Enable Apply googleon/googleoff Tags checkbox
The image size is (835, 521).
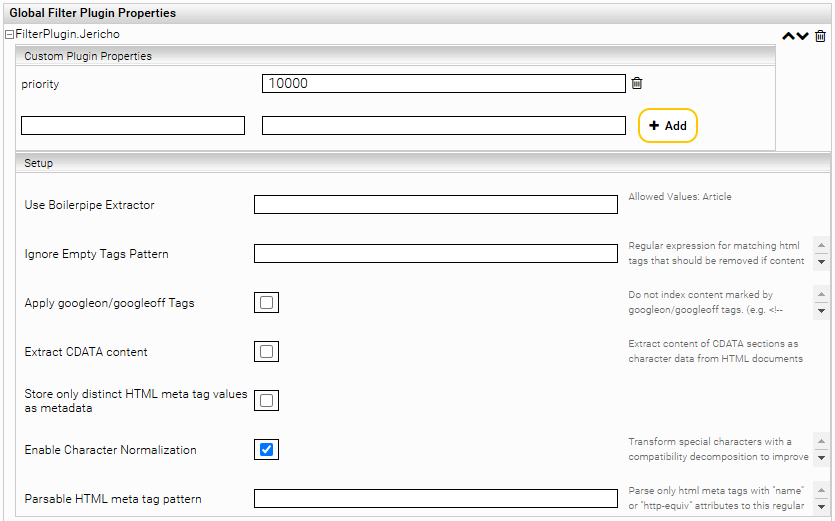coord(266,303)
